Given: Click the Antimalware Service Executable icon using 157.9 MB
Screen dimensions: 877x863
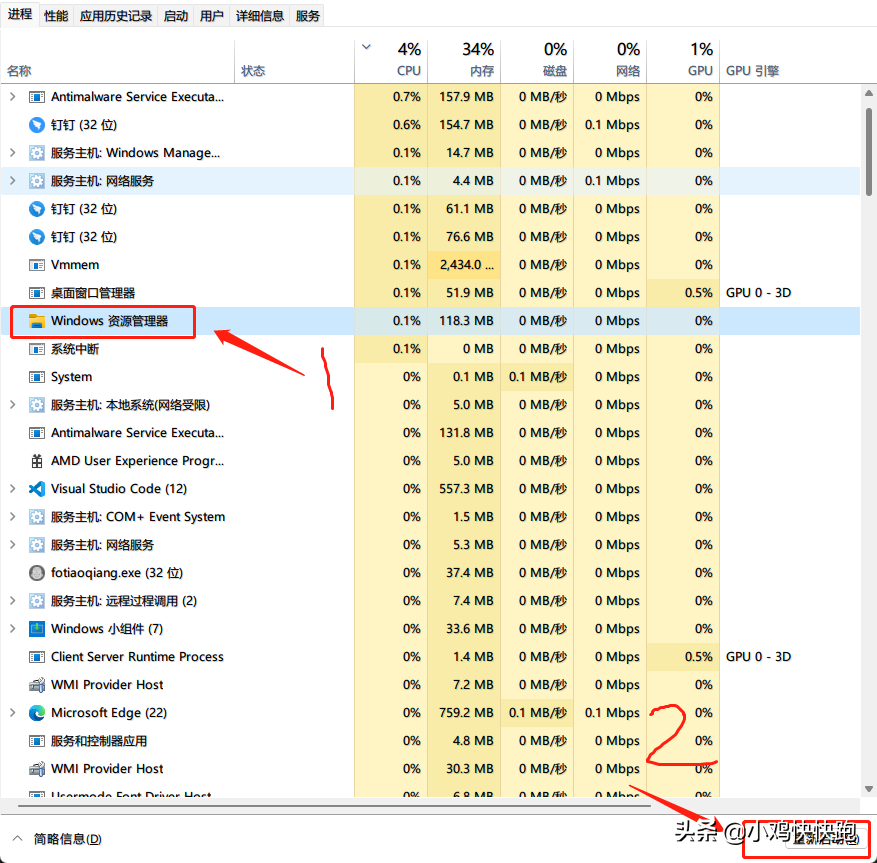Looking at the screenshot, I should 36,97.
